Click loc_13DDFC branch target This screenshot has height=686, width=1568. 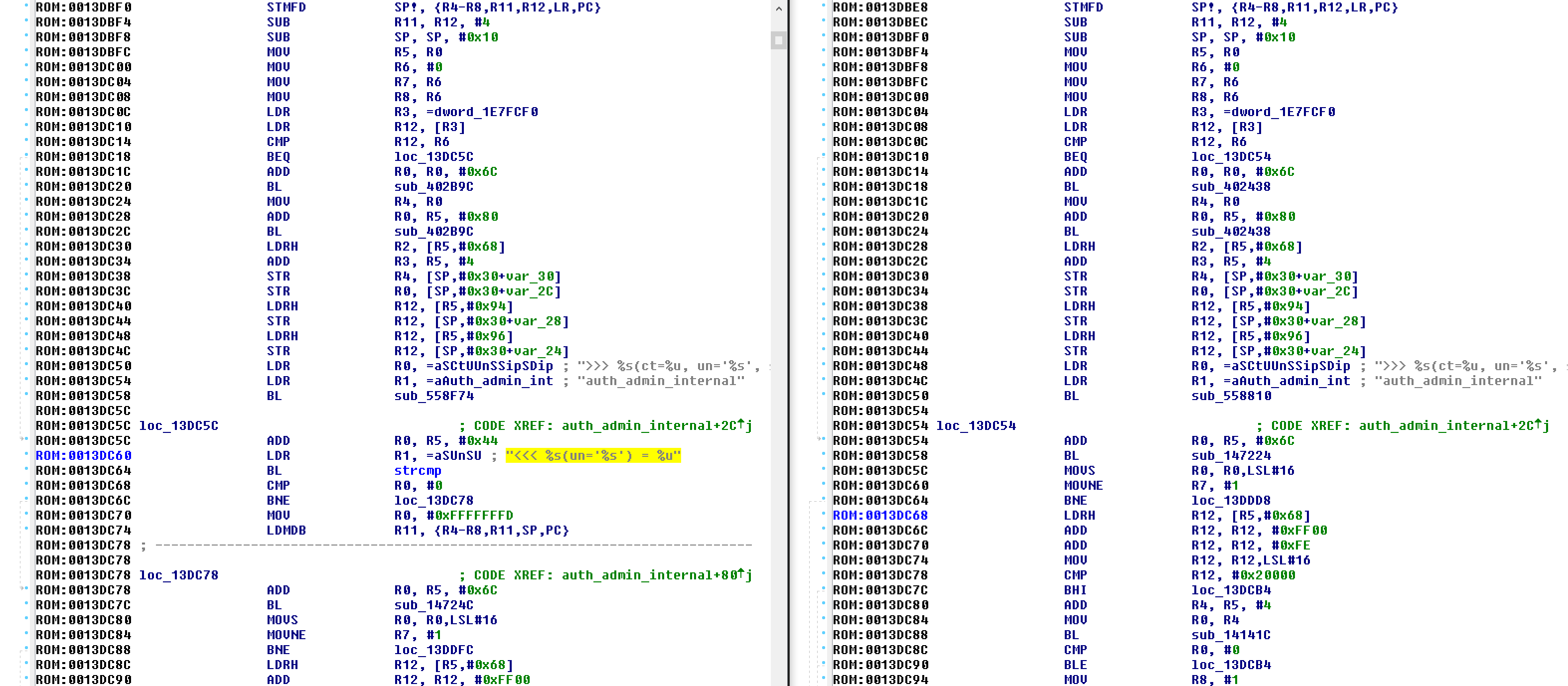[x=433, y=650]
